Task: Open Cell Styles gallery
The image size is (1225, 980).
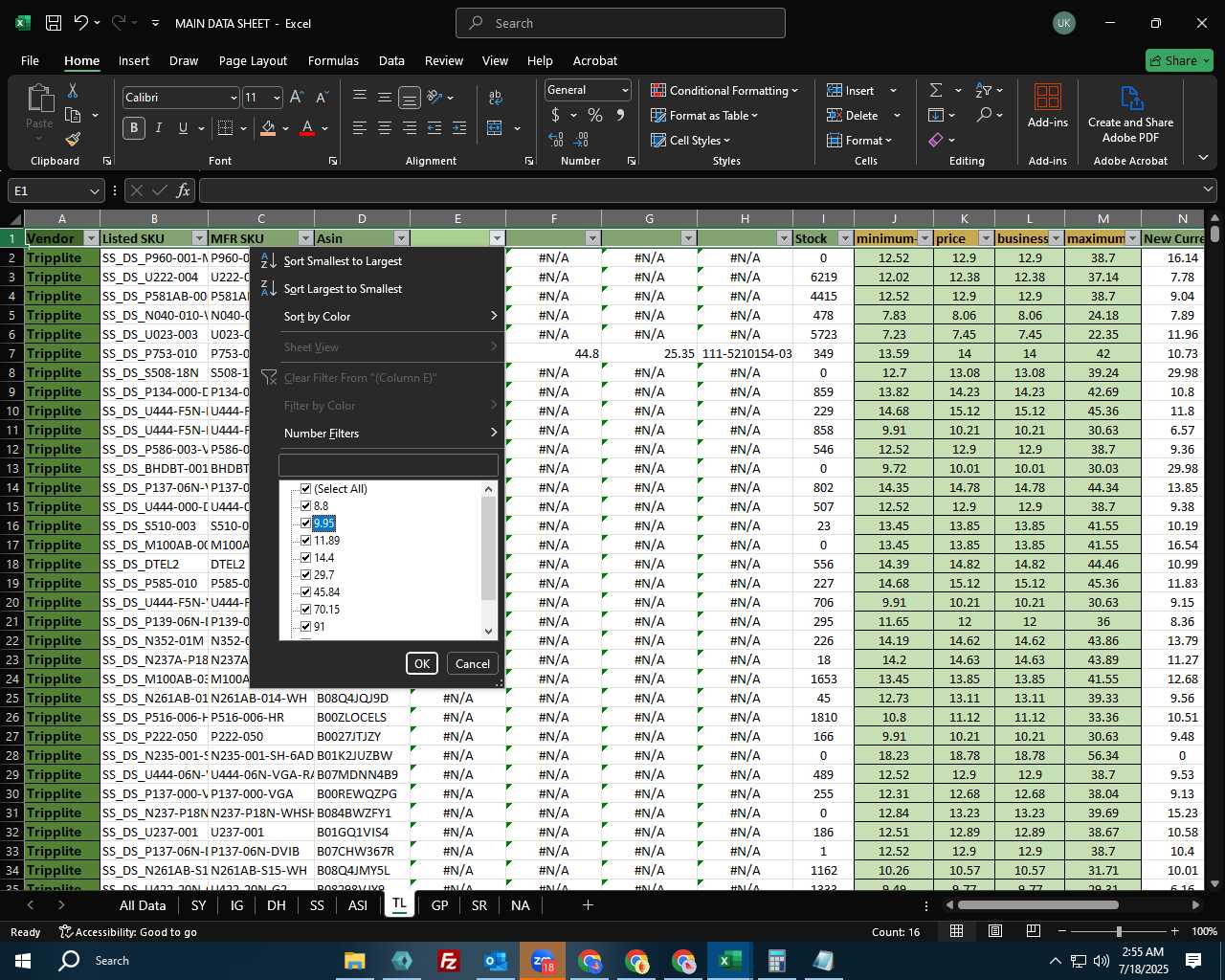Action: (x=690, y=140)
